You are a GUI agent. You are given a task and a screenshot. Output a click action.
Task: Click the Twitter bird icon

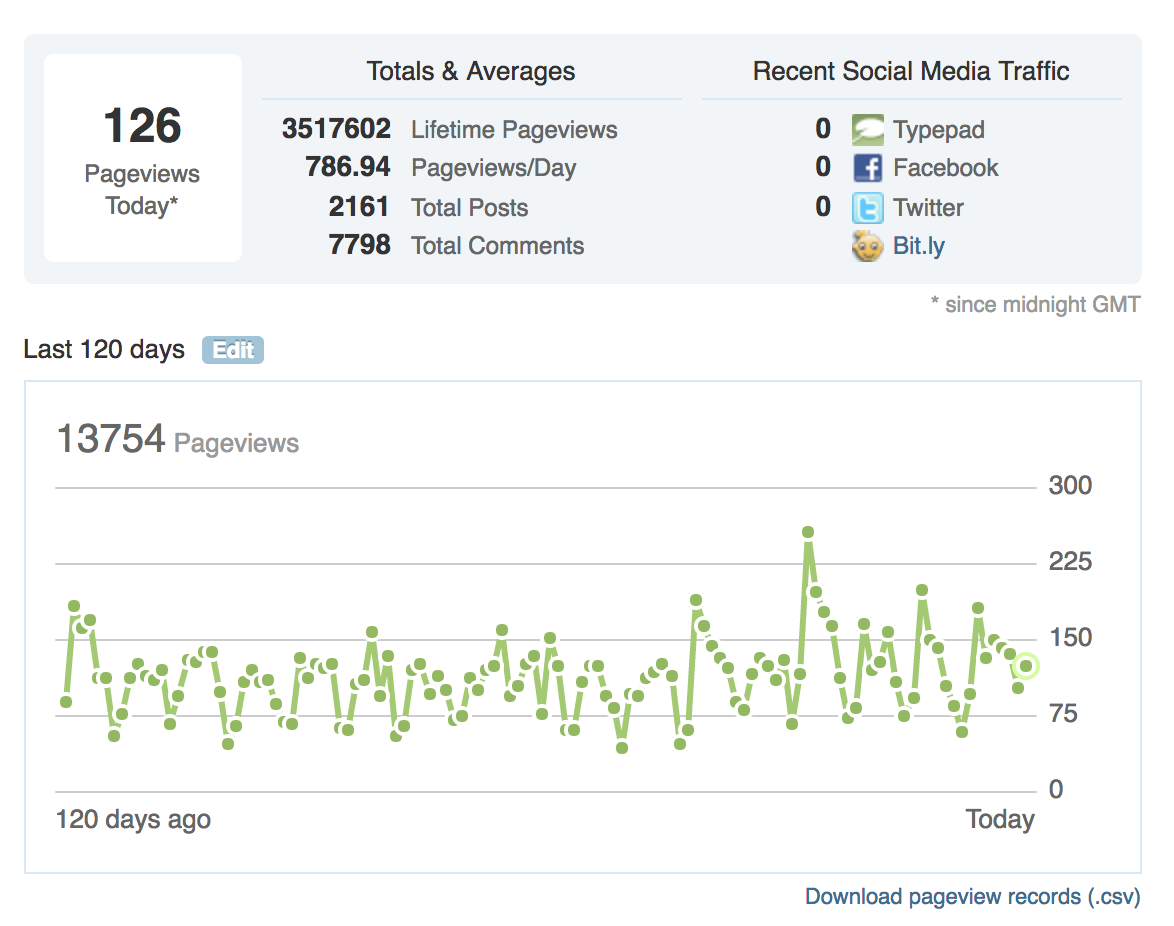tap(868, 208)
